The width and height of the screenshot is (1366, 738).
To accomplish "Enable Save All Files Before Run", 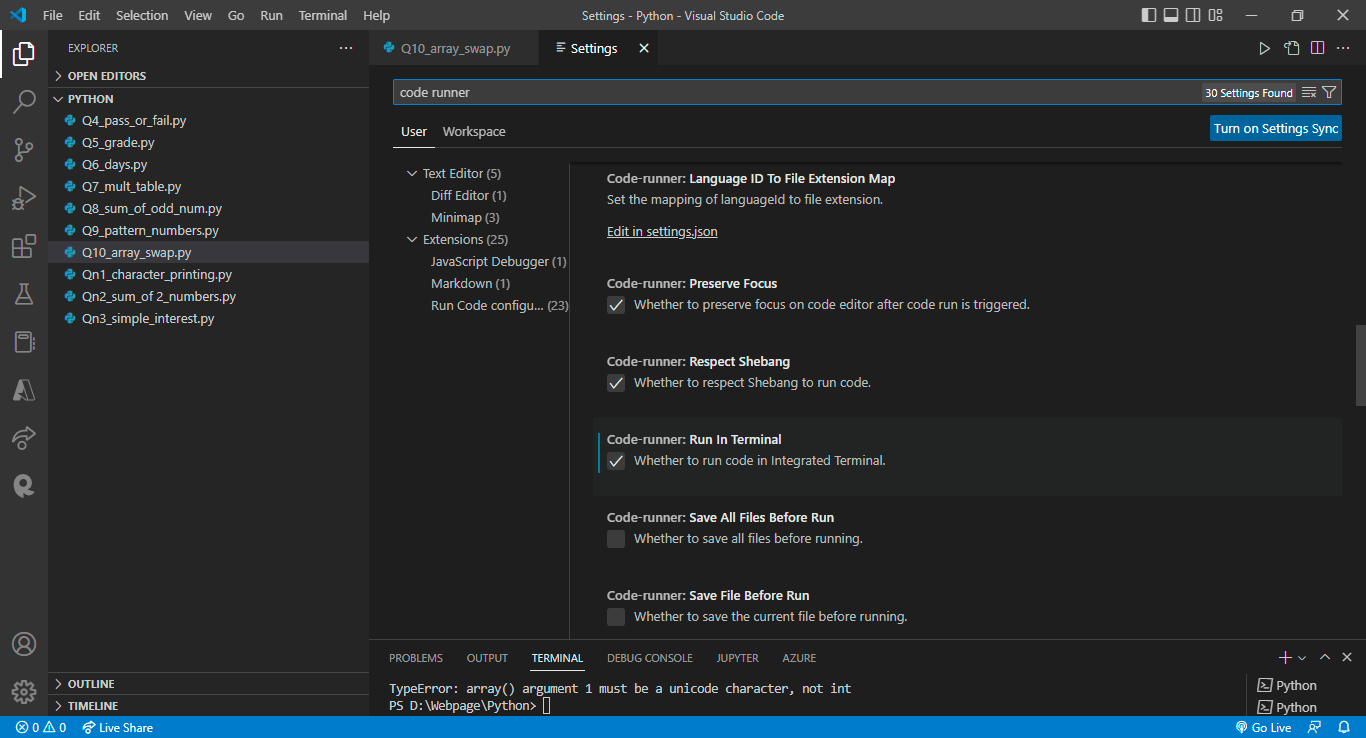I will click(x=616, y=539).
